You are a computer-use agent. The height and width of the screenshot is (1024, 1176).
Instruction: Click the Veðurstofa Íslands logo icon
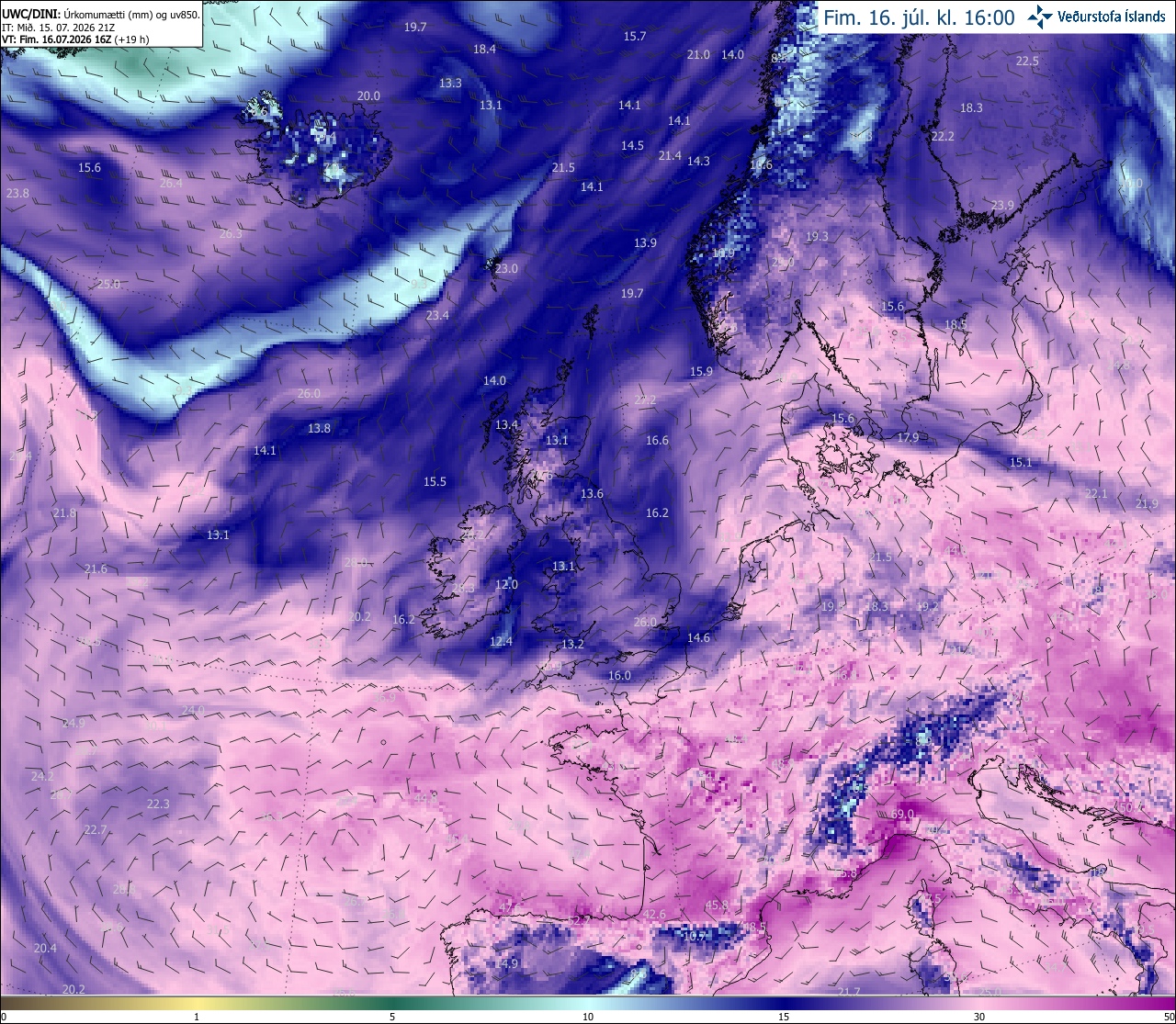coord(1041,17)
